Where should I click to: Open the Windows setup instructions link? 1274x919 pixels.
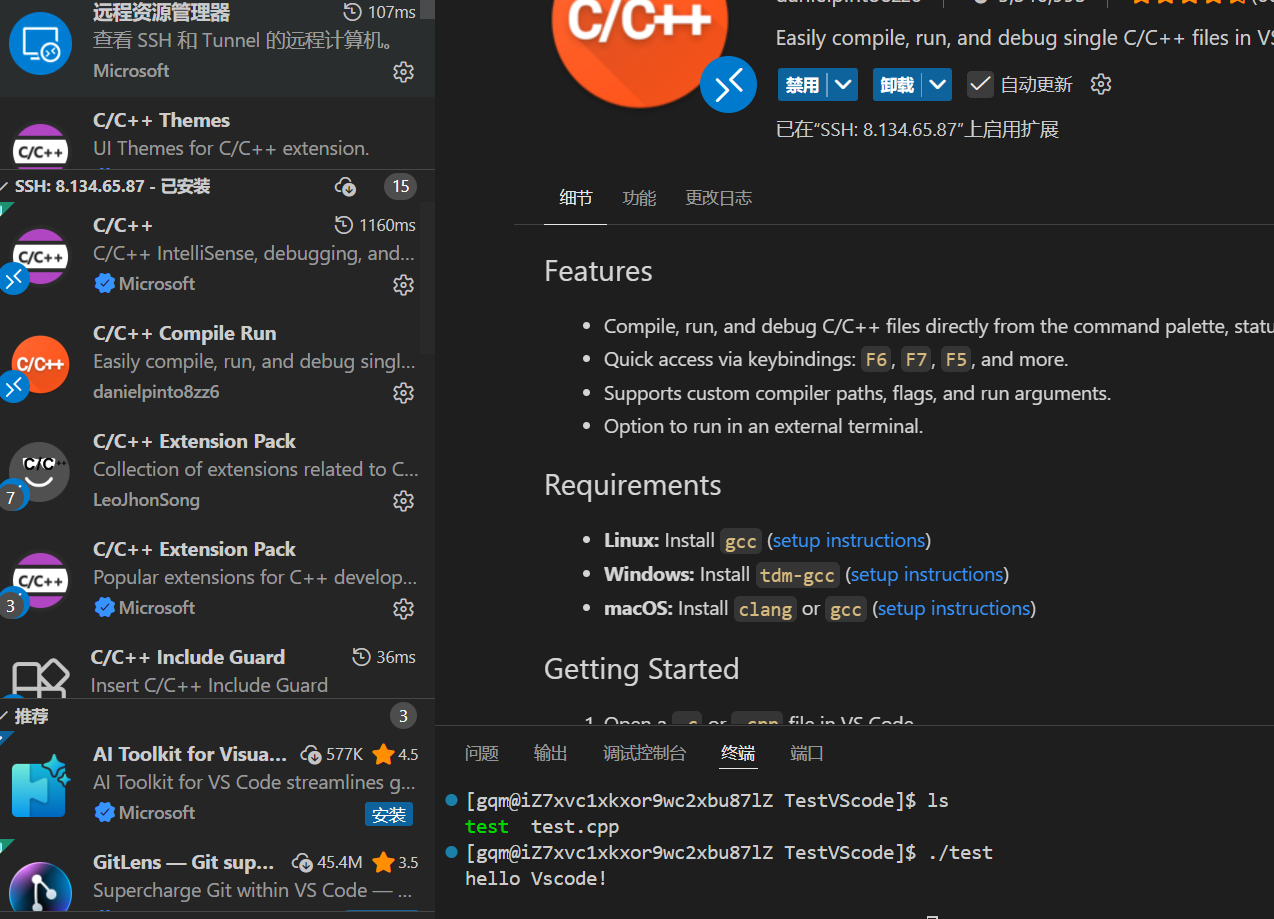(926, 574)
